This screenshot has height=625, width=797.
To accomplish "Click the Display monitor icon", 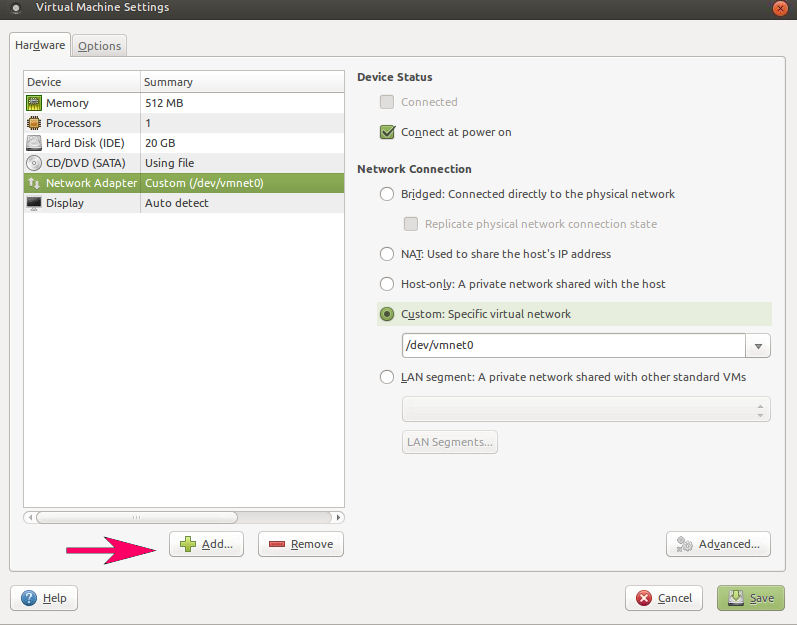I will (x=34, y=203).
